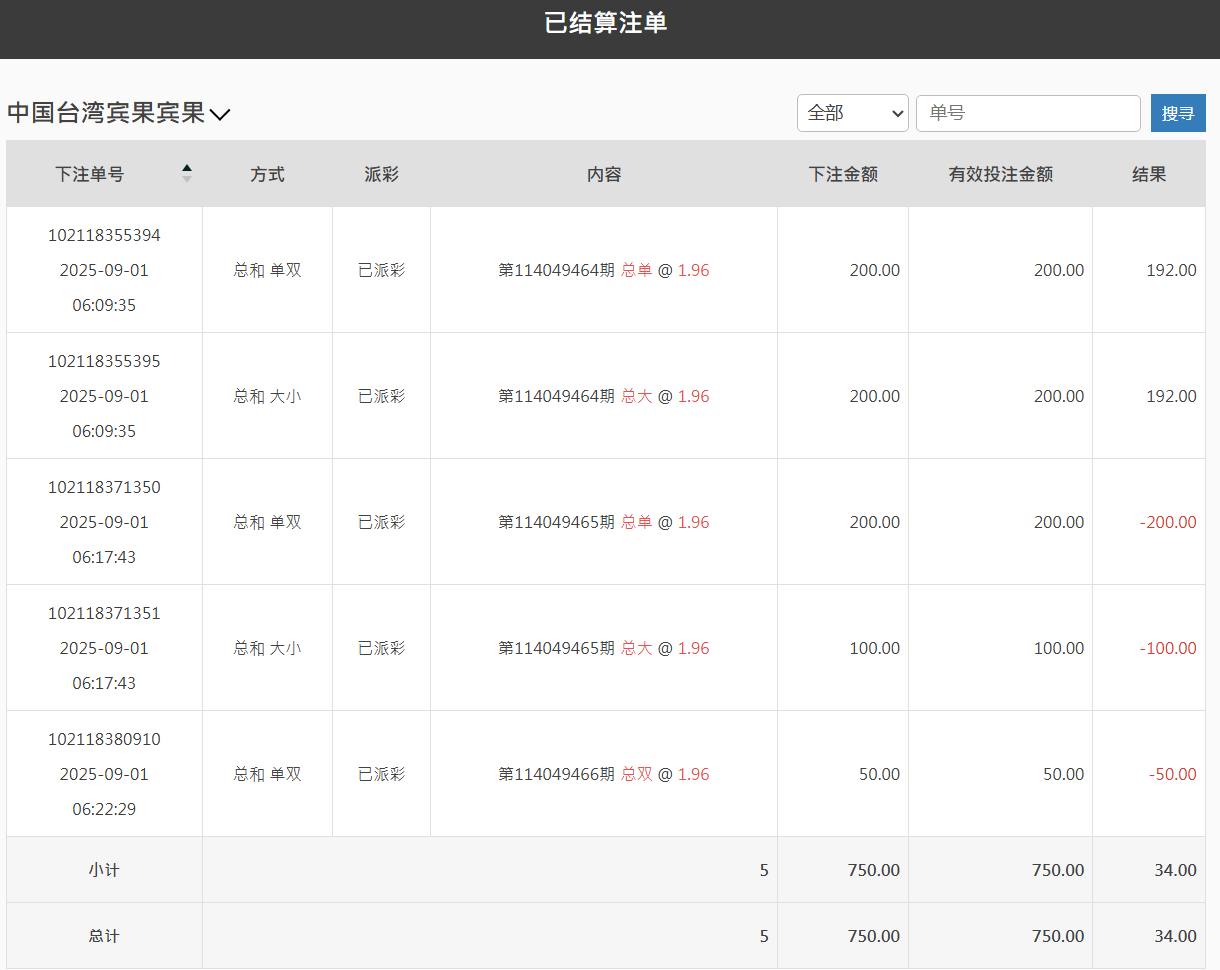Click the 总大 link for period 114049465
Image resolution: width=1220 pixels, height=970 pixels.
click(637, 647)
